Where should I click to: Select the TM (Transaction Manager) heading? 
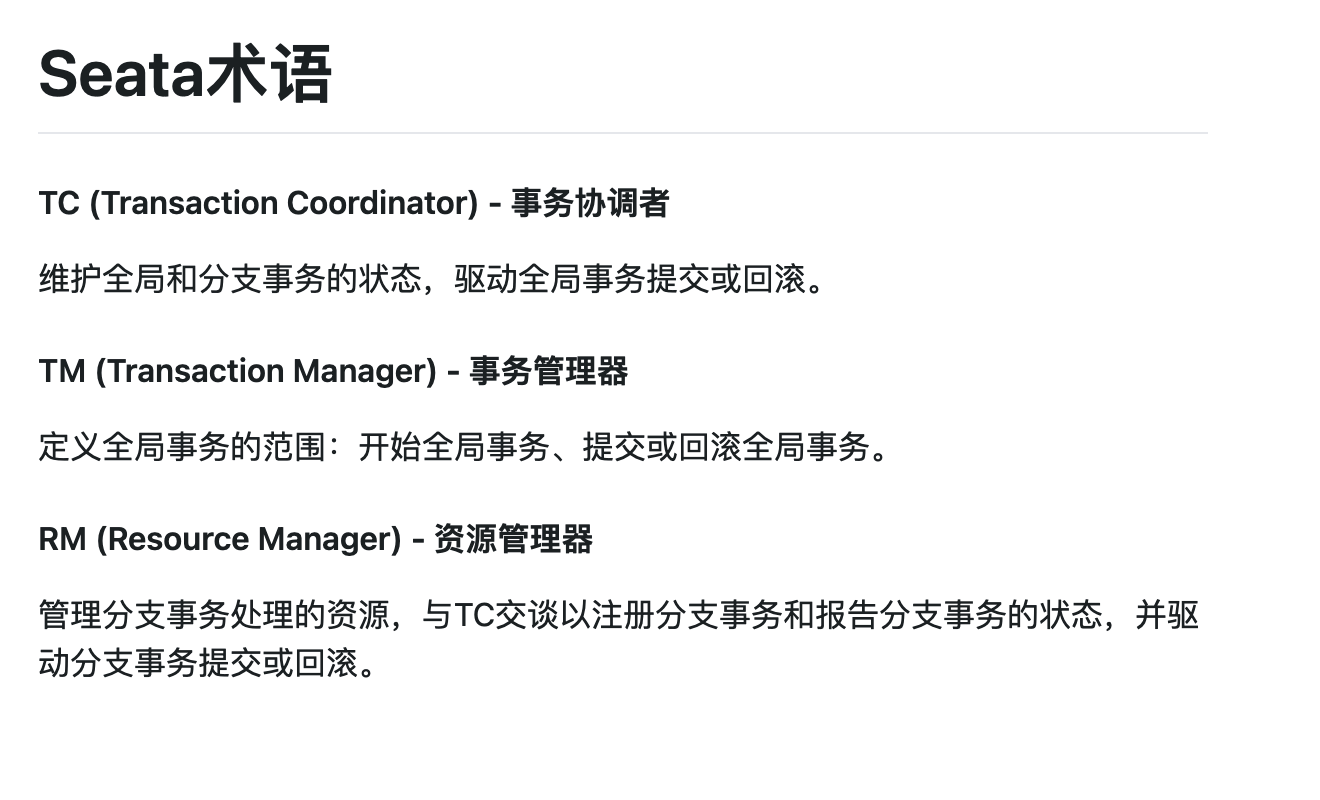[333, 371]
